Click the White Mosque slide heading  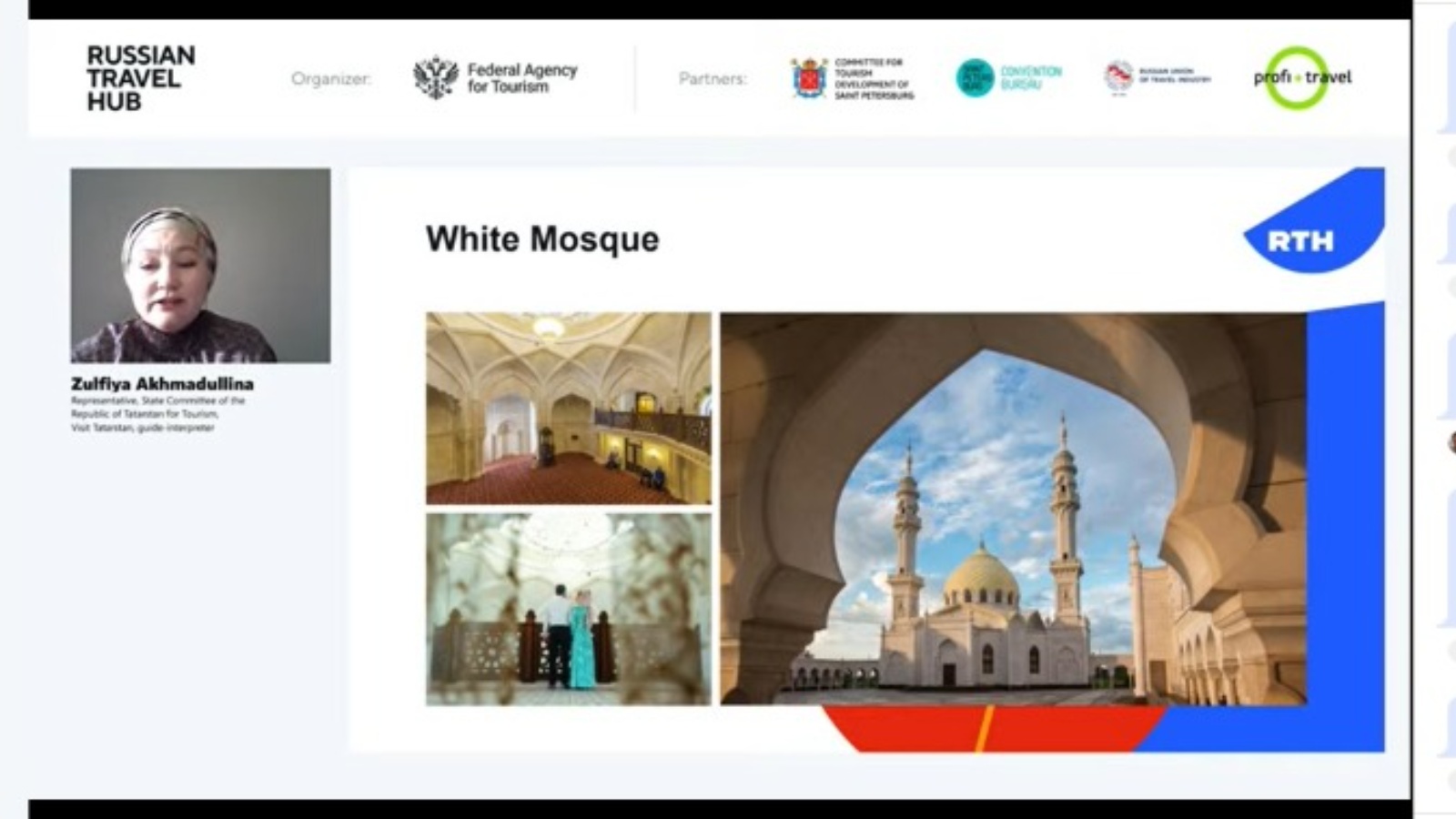tap(542, 239)
